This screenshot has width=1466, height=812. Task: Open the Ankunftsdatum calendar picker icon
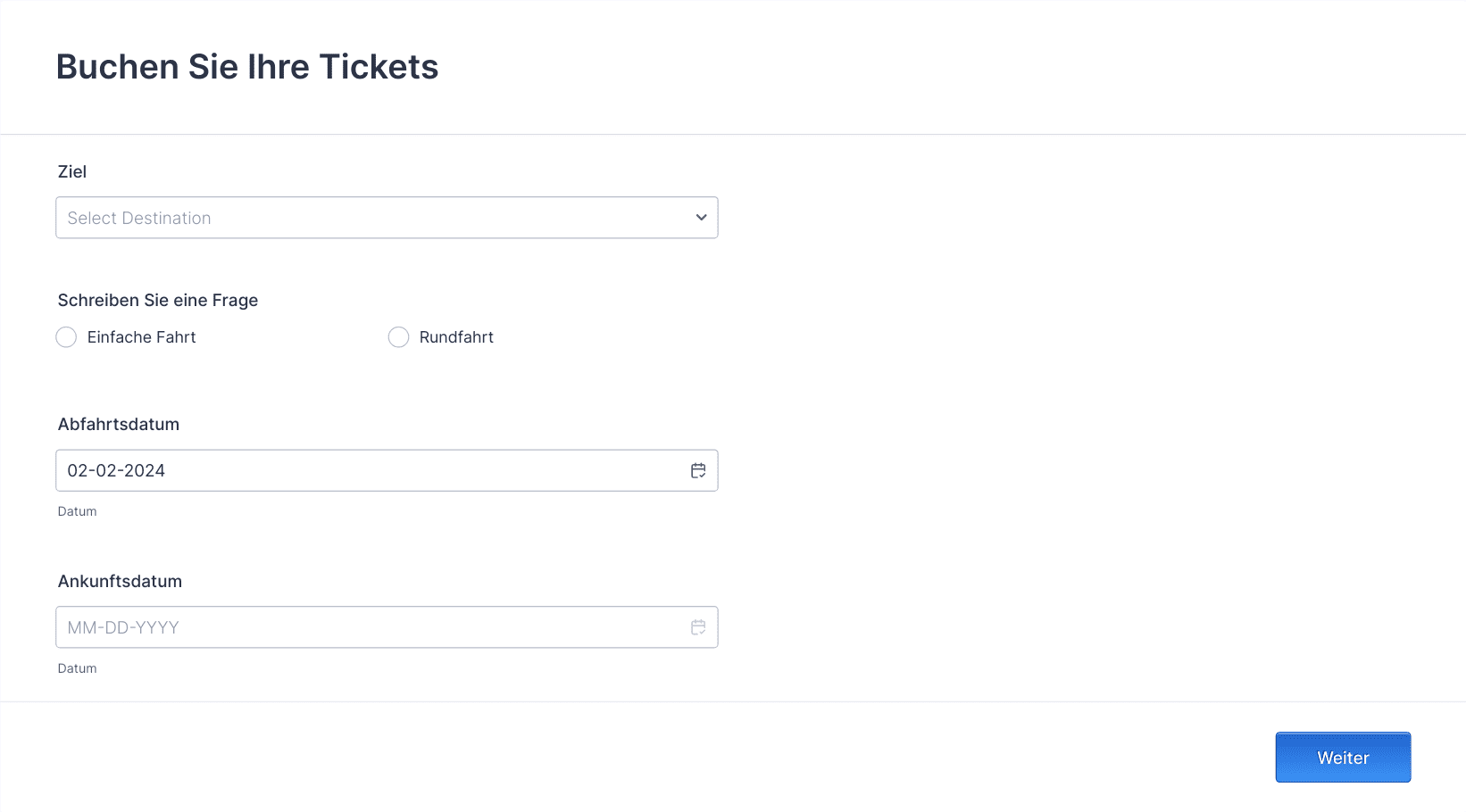coord(698,627)
